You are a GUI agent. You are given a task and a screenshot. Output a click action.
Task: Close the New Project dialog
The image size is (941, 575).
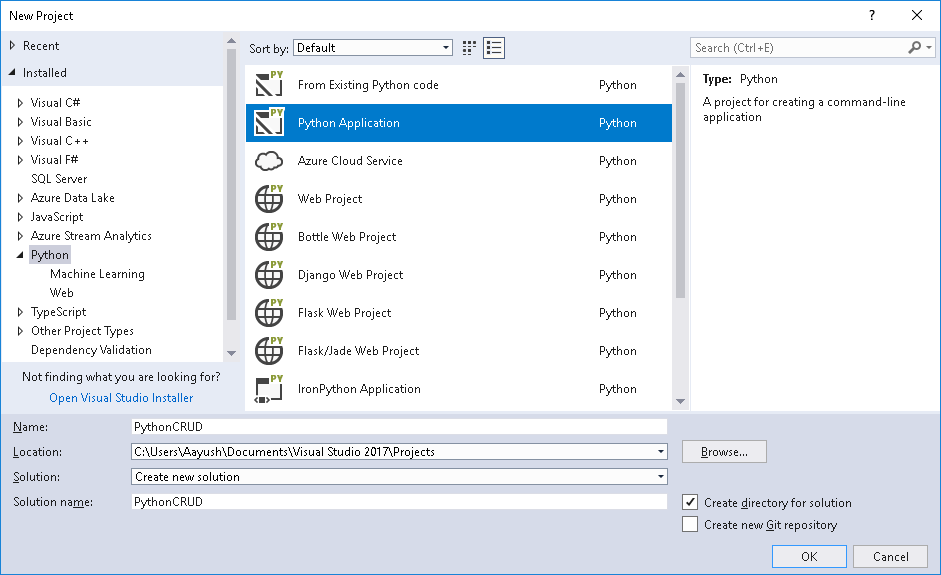(x=917, y=16)
